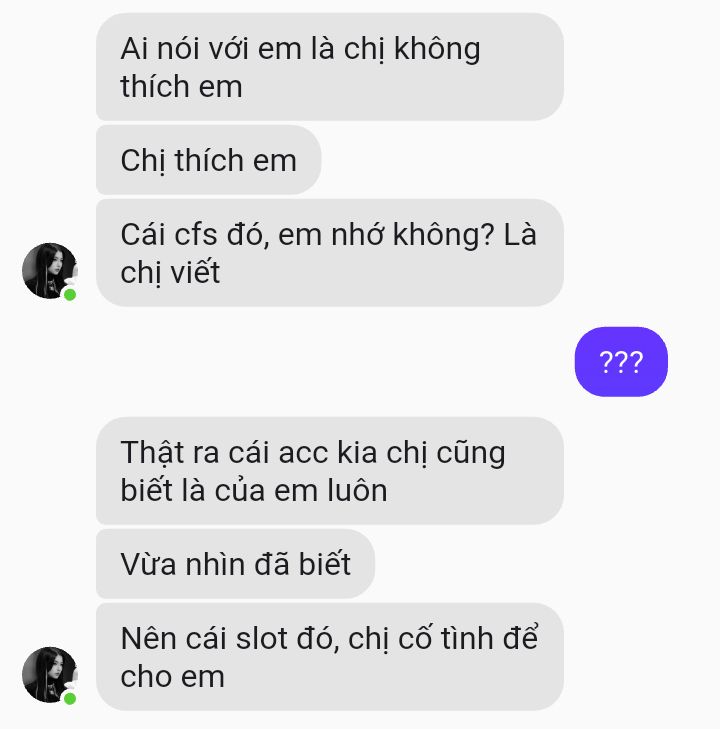
Task: Tap the message starting 'Thật ra cái acc kia'
Action: [x=330, y=471]
